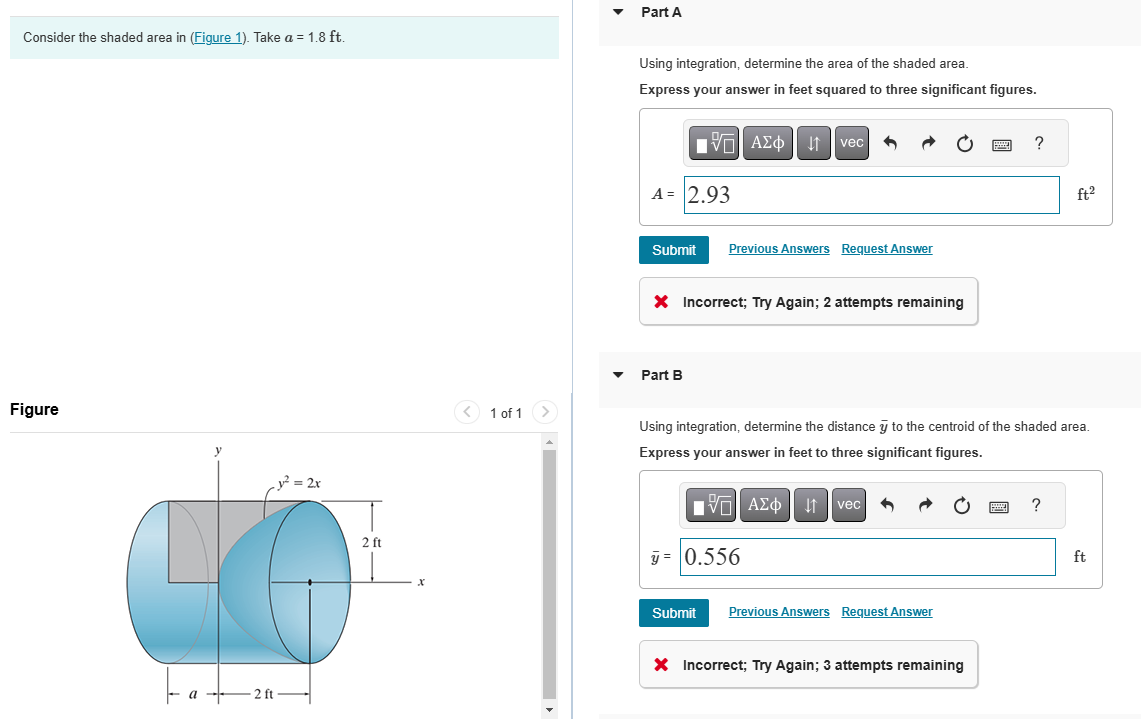Undo the last entry in Part A
This screenshot has height=719, width=1141.
tap(889, 143)
